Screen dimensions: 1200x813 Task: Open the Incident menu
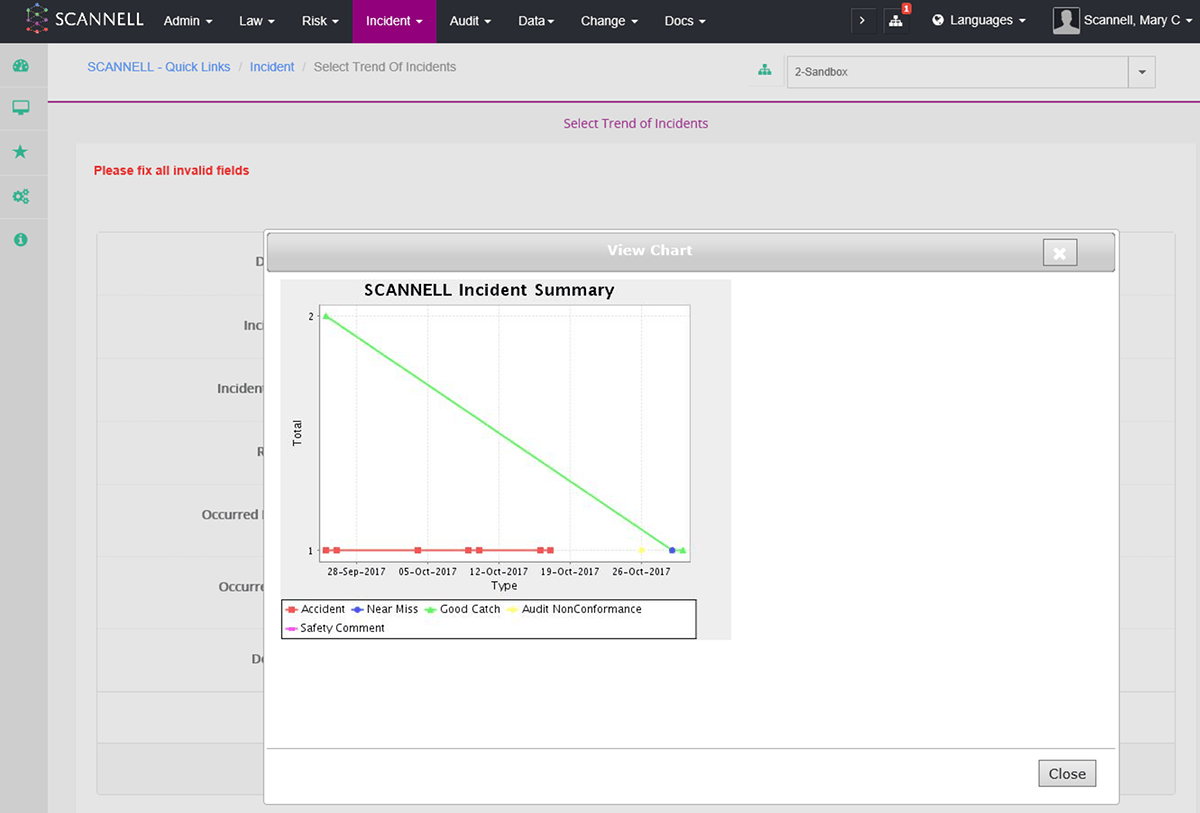tap(394, 21)
